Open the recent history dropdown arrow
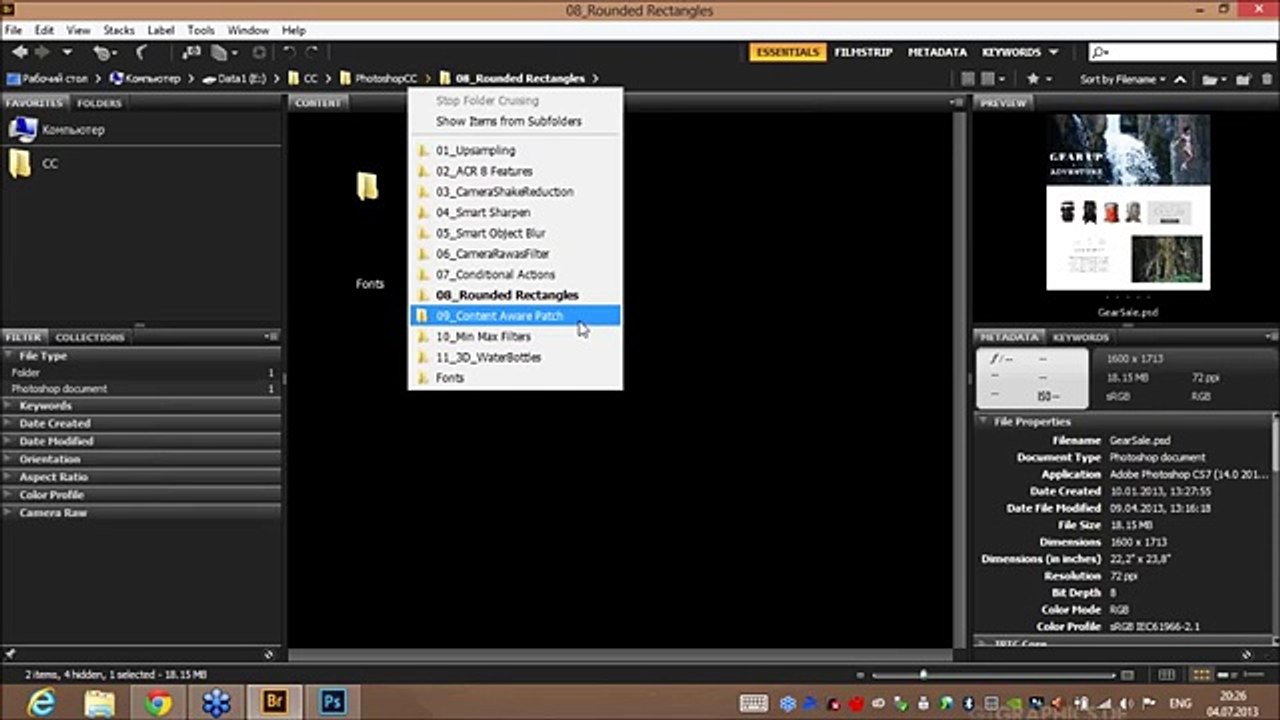This screenshot has height=720, width=1280. click(x=67, y=52)
